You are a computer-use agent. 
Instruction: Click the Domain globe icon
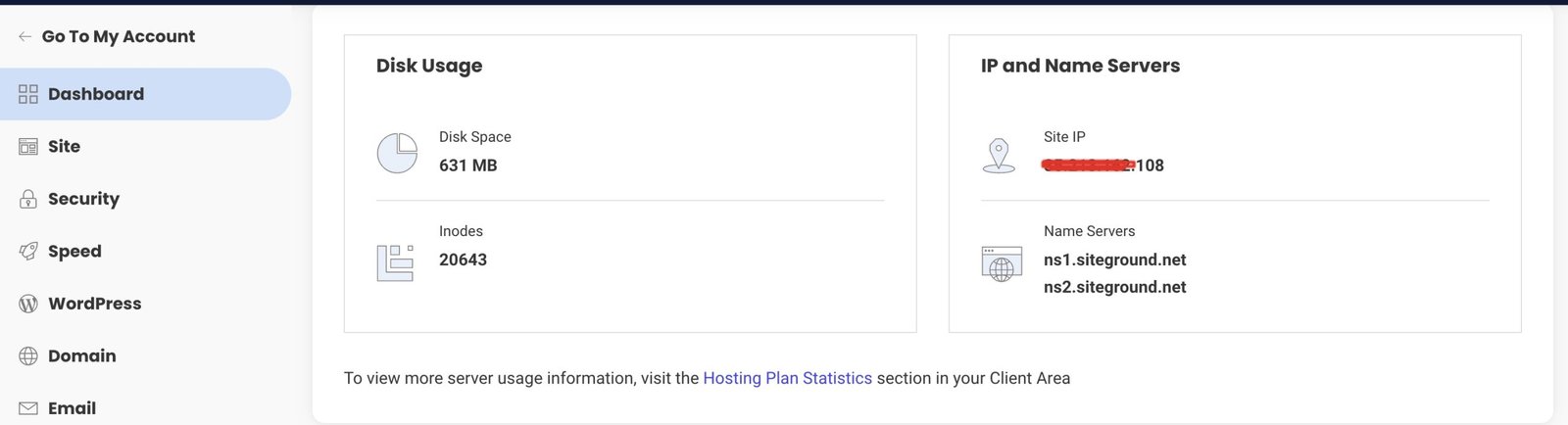click(x=28, y=356)
